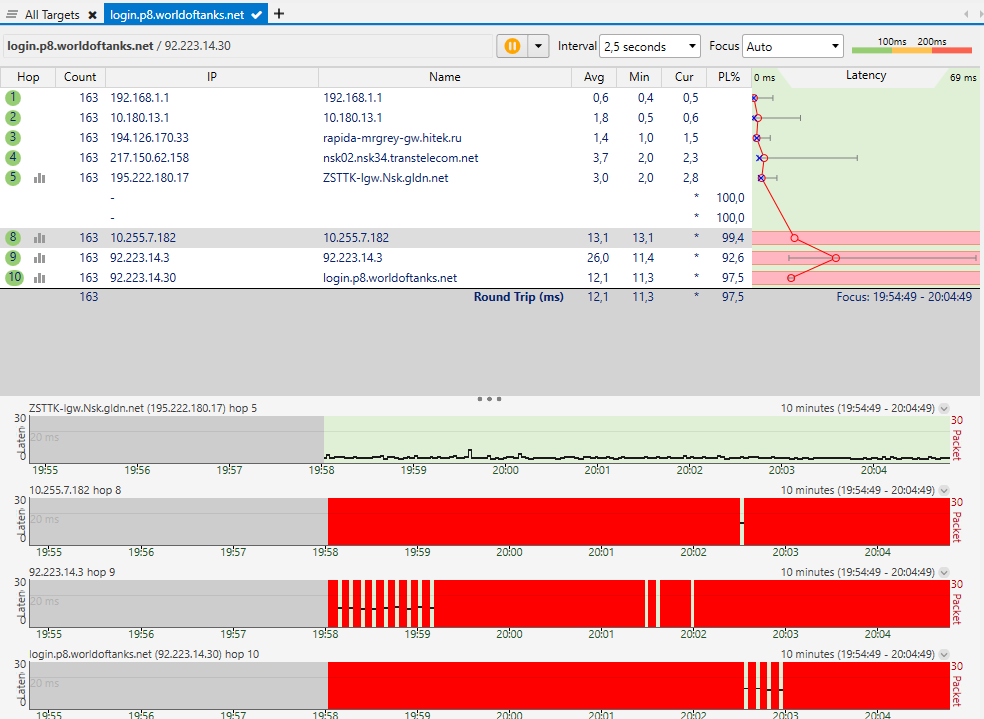Open the dropdown arrow next to pause button
Viewport: 984px width, 719px height.
(x=539, y=46)
